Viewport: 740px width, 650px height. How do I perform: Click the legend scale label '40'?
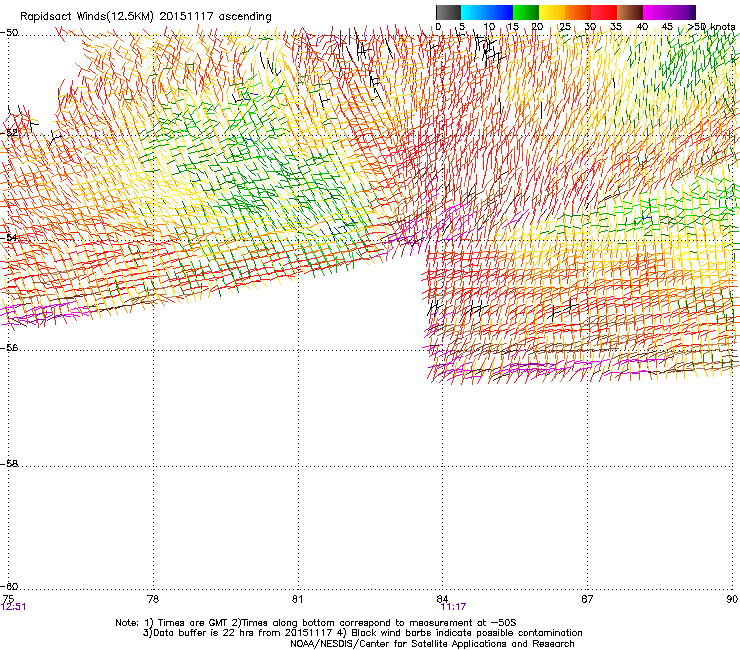[642, 27]
